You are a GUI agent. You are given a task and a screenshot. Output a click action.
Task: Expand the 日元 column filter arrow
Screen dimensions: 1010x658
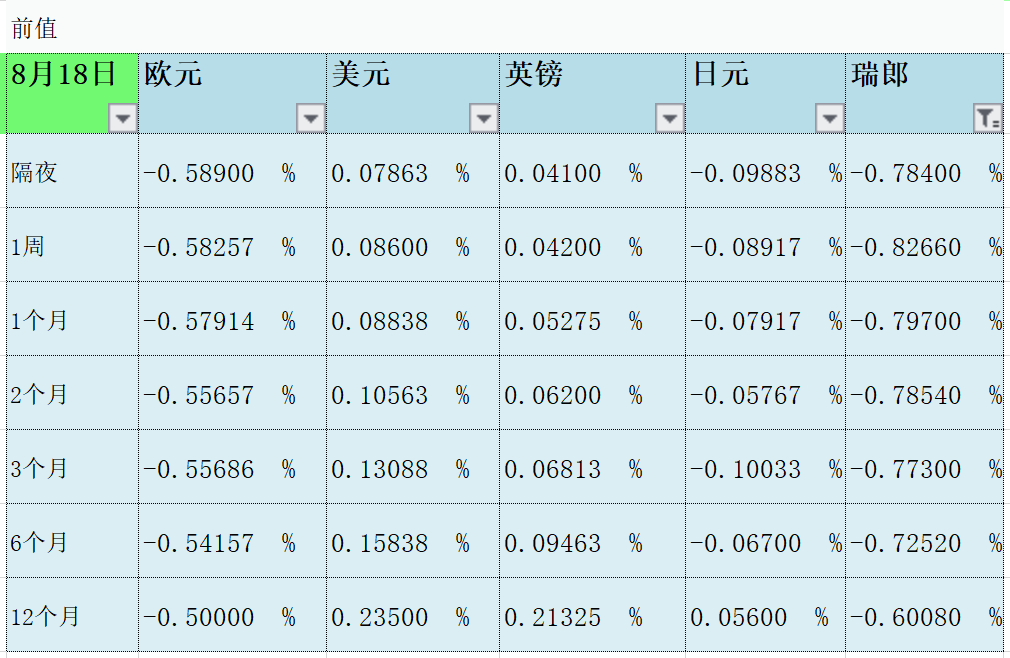pyautogui.click(x=830, y=119)
